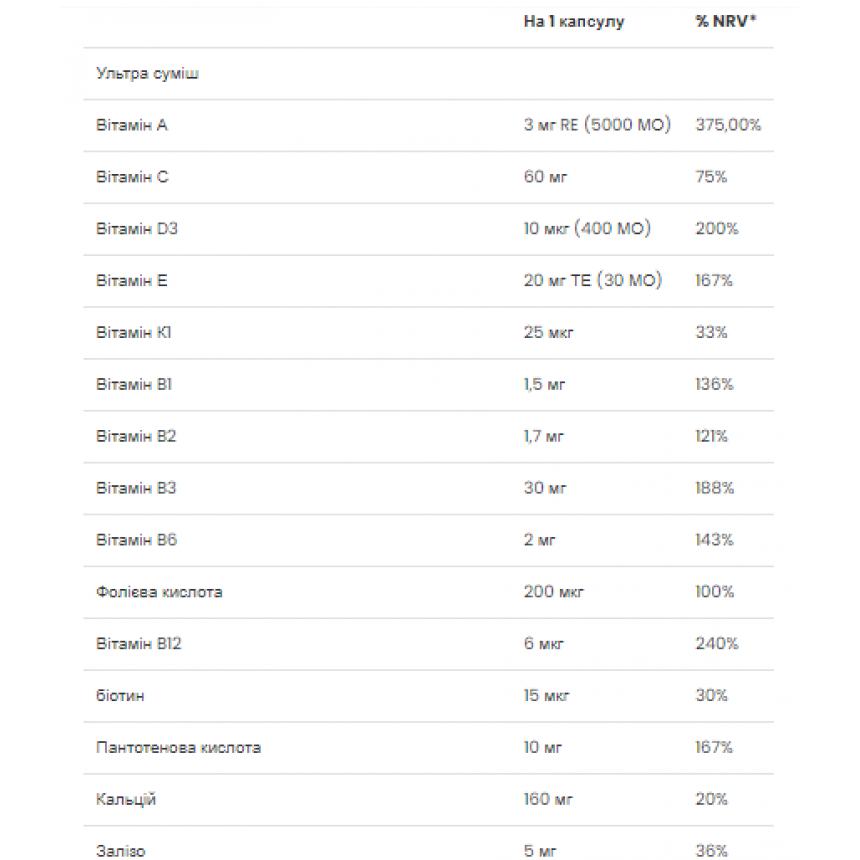Click the '2 мг' Vitamin B6 amount

pos(540,540)
